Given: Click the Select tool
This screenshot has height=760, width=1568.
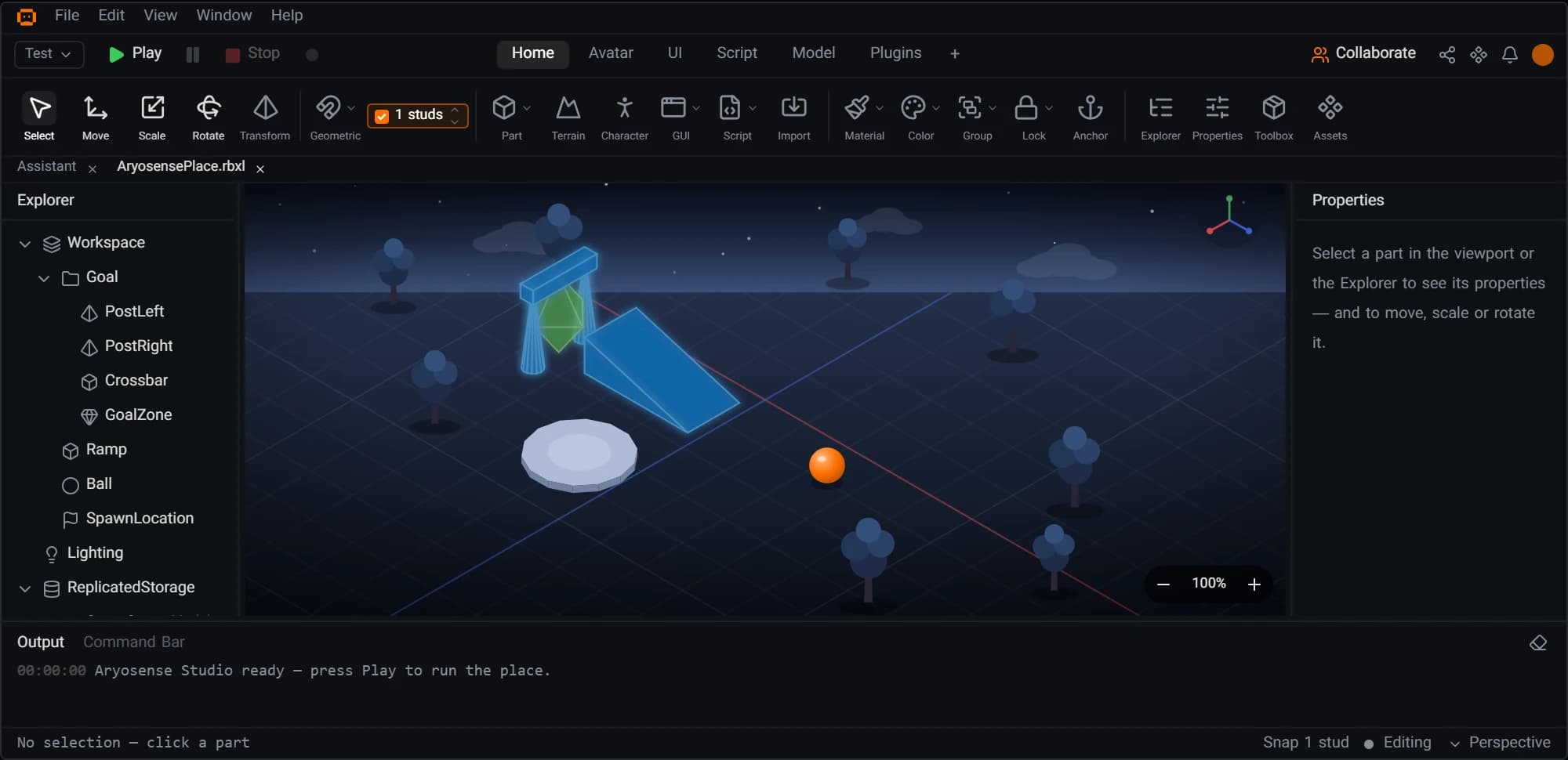Looking at the screenshot, I should tap(39, 118).
